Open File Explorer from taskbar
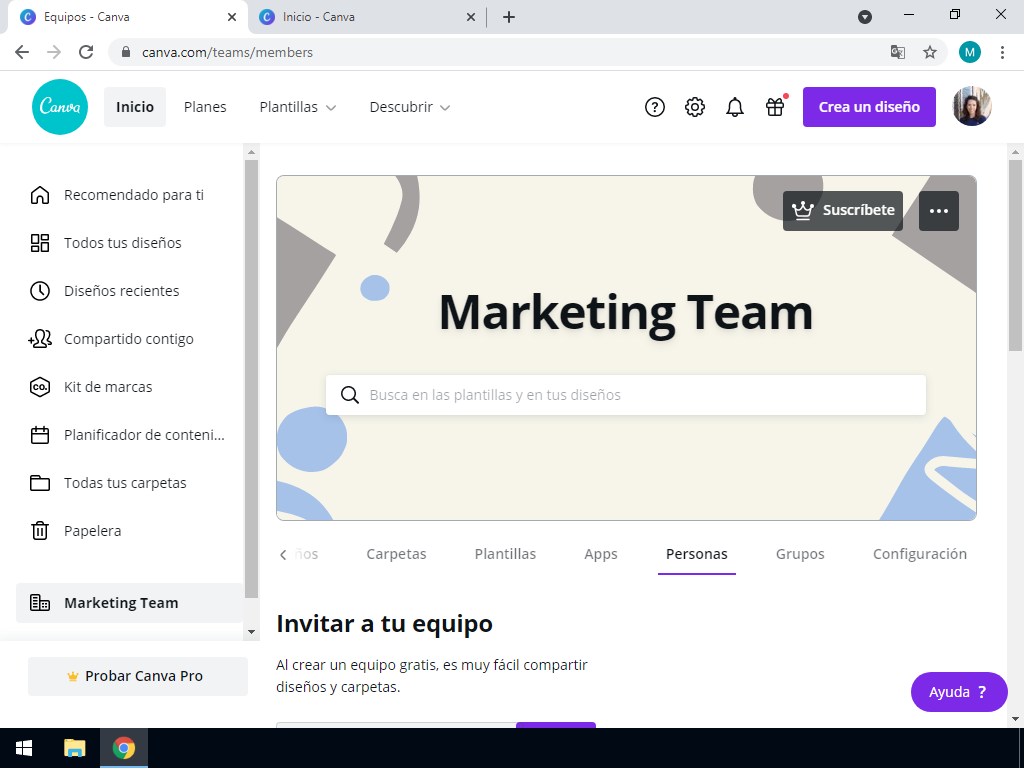Viewport: 1024px width, 768px height. 74,748
